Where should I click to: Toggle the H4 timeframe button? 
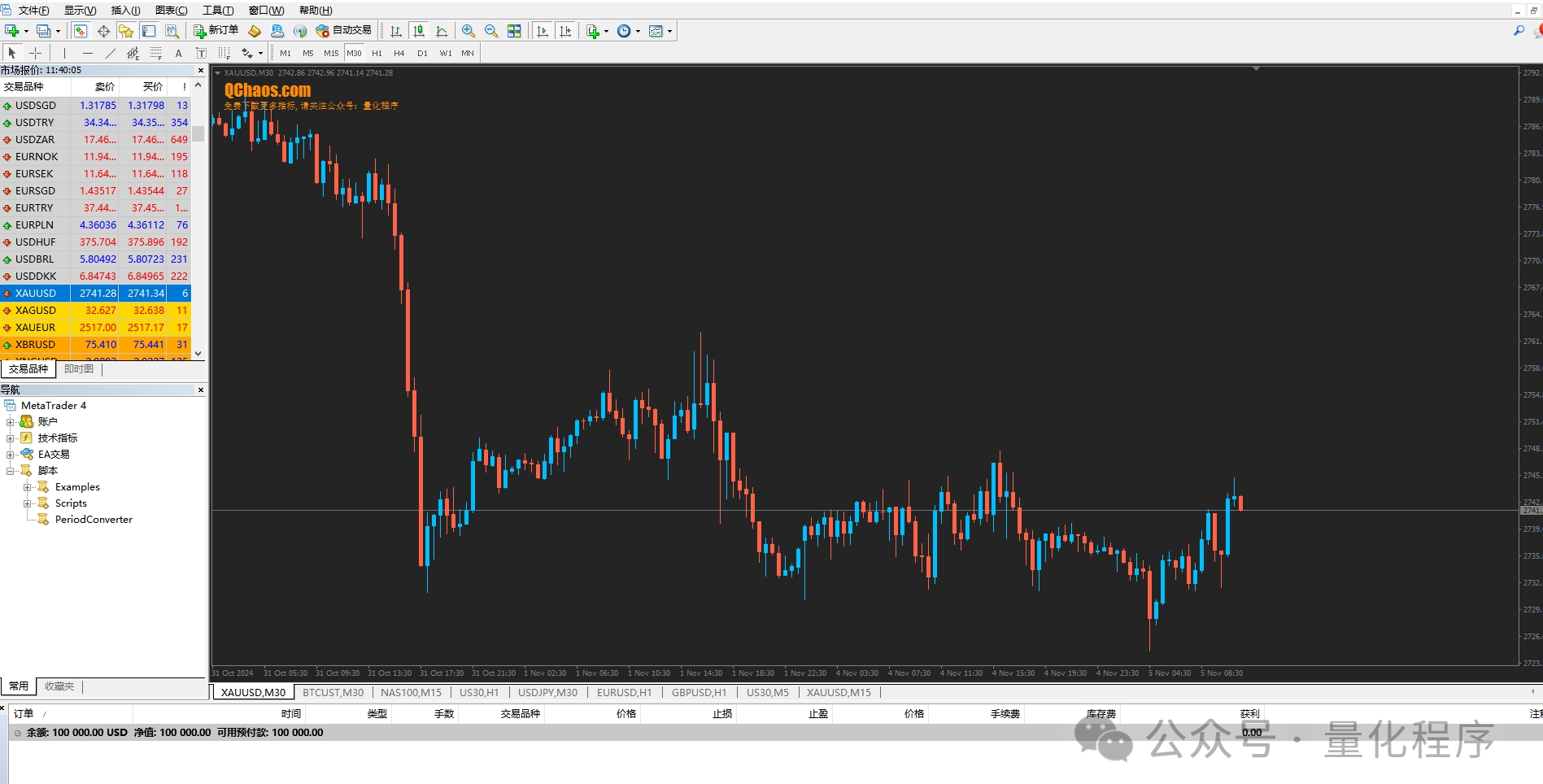pos(399,53)
